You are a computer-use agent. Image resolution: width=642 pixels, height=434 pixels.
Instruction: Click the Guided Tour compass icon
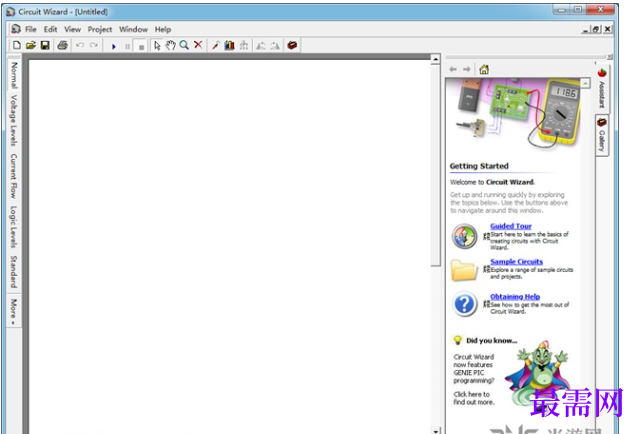click(465, 237)
